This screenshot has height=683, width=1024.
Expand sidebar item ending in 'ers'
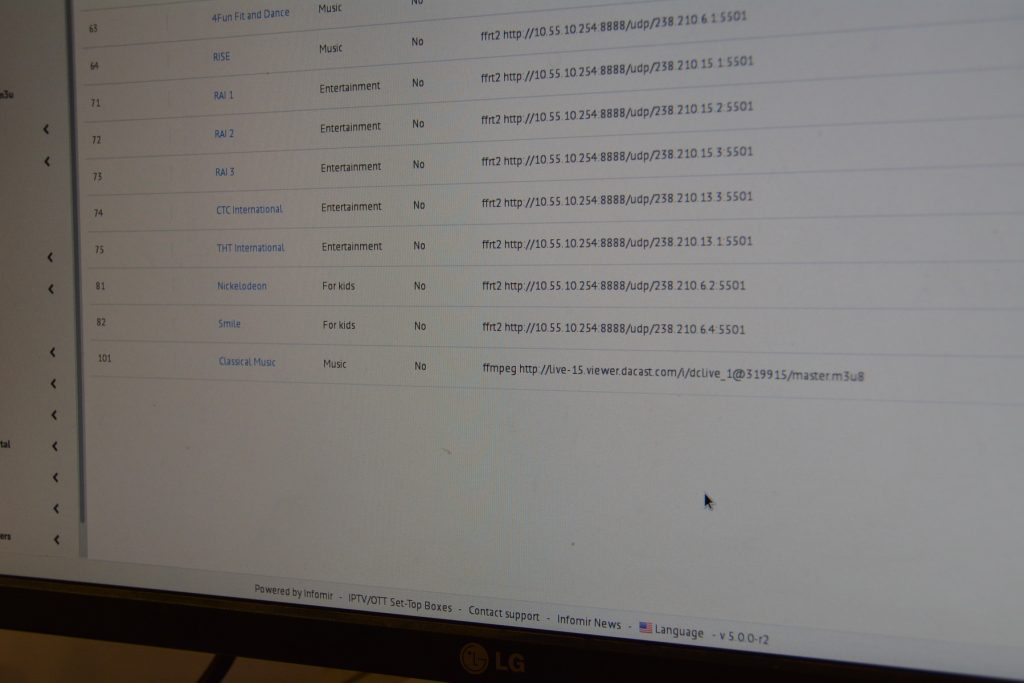56,540
